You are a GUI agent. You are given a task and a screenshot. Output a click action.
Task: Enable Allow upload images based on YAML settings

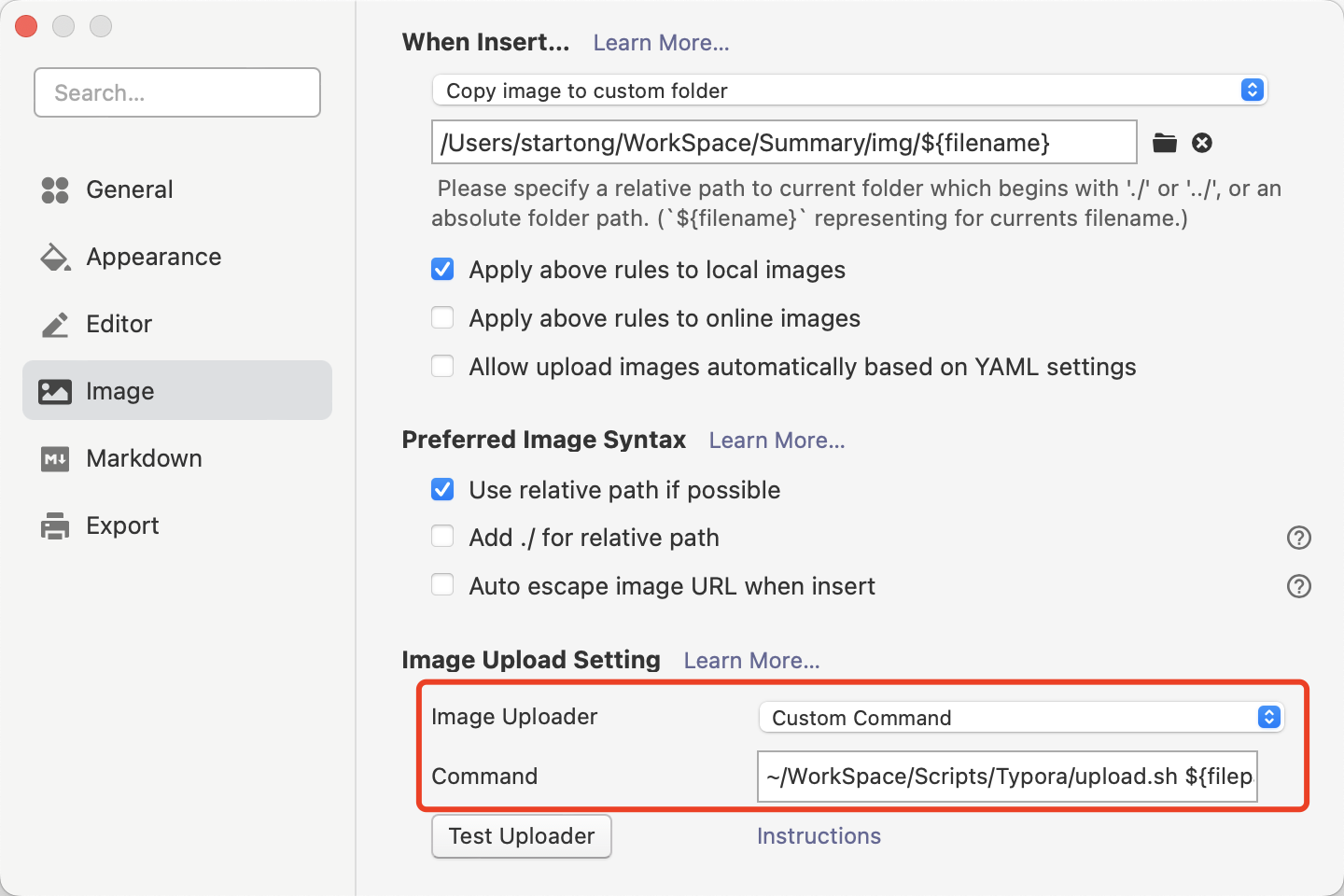pyautogui.click(x=442, y=367)
